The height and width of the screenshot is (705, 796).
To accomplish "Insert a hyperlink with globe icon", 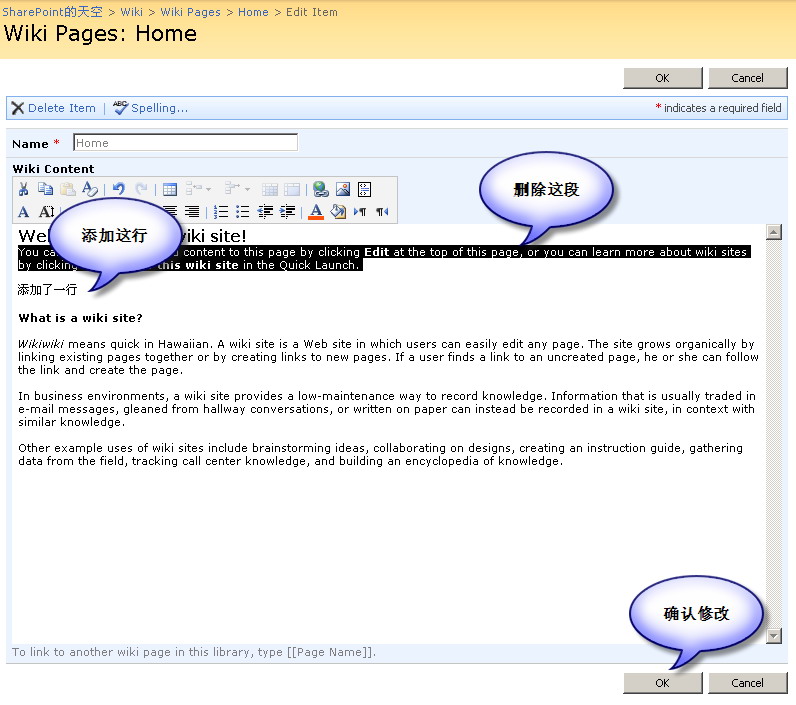I will tap(321, 189).
